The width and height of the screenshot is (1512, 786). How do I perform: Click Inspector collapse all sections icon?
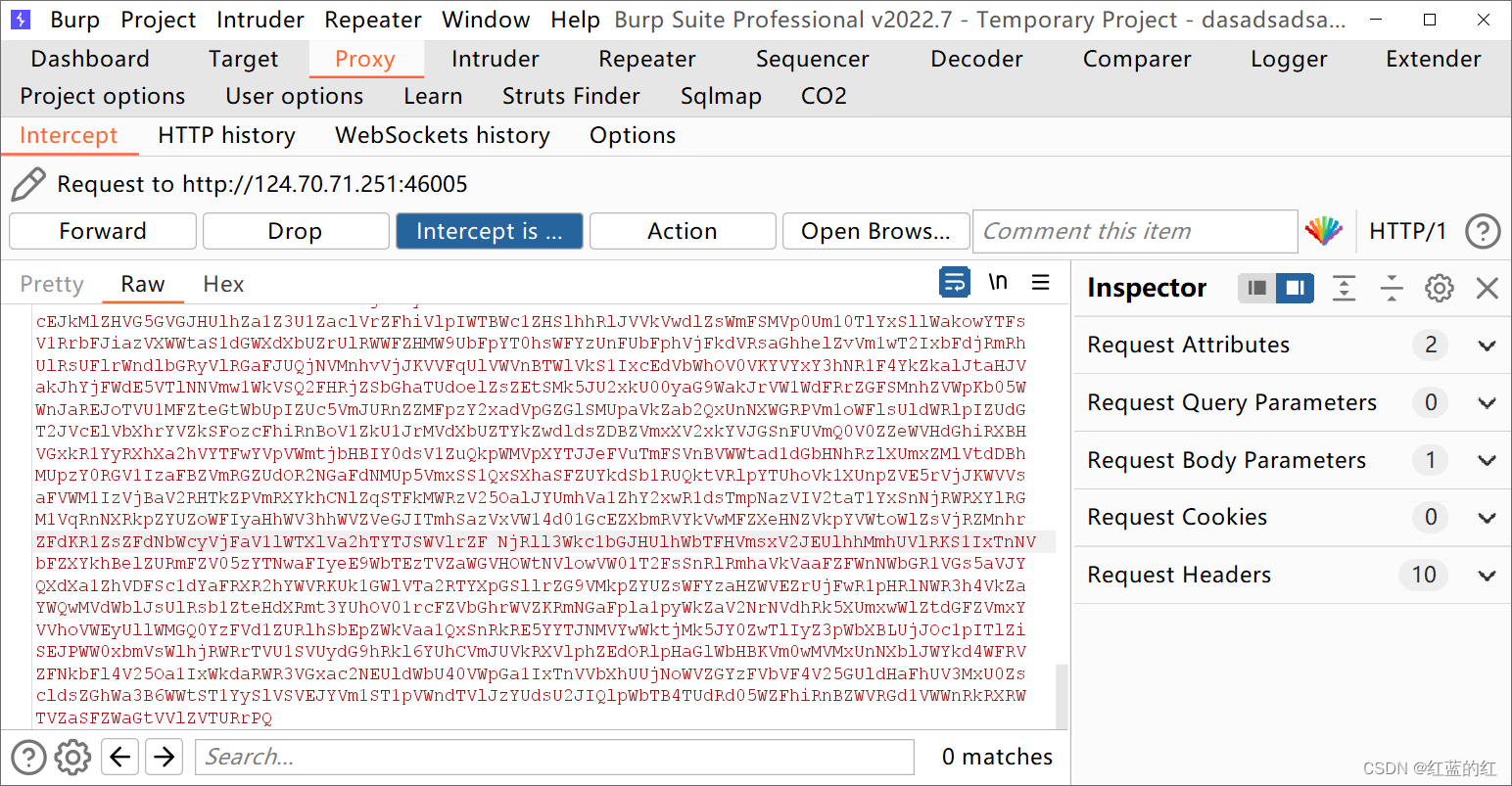pos(1392,288)
